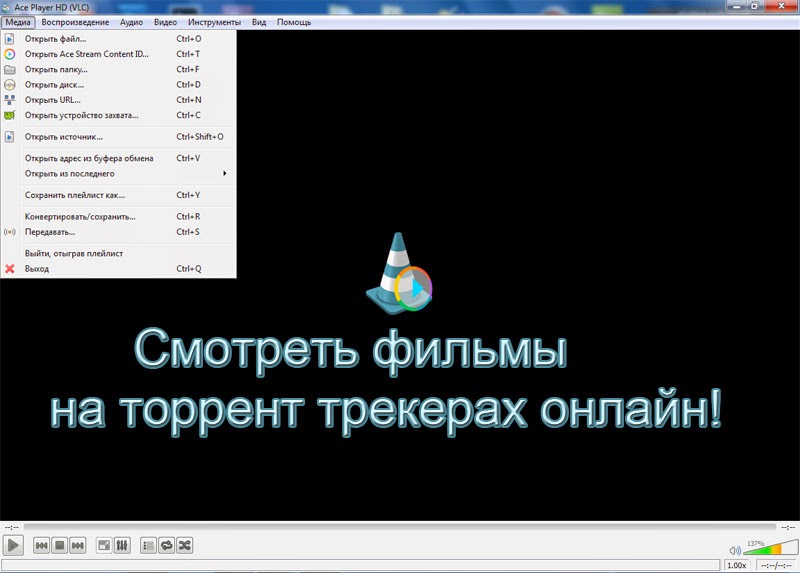Click the open file icon beside Открыть файл

[x=10, y=39]
